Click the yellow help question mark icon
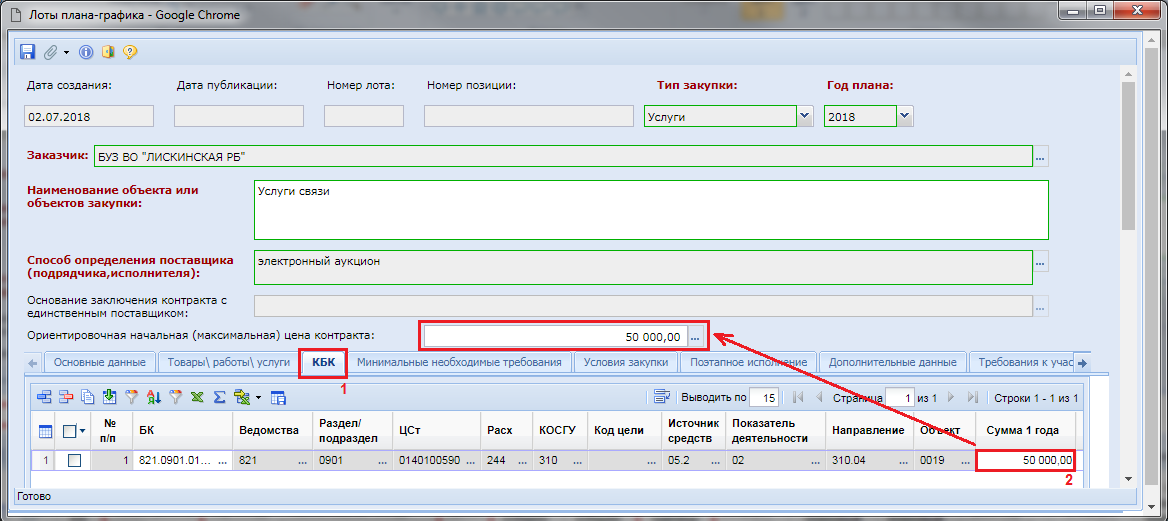 [129, 52]
